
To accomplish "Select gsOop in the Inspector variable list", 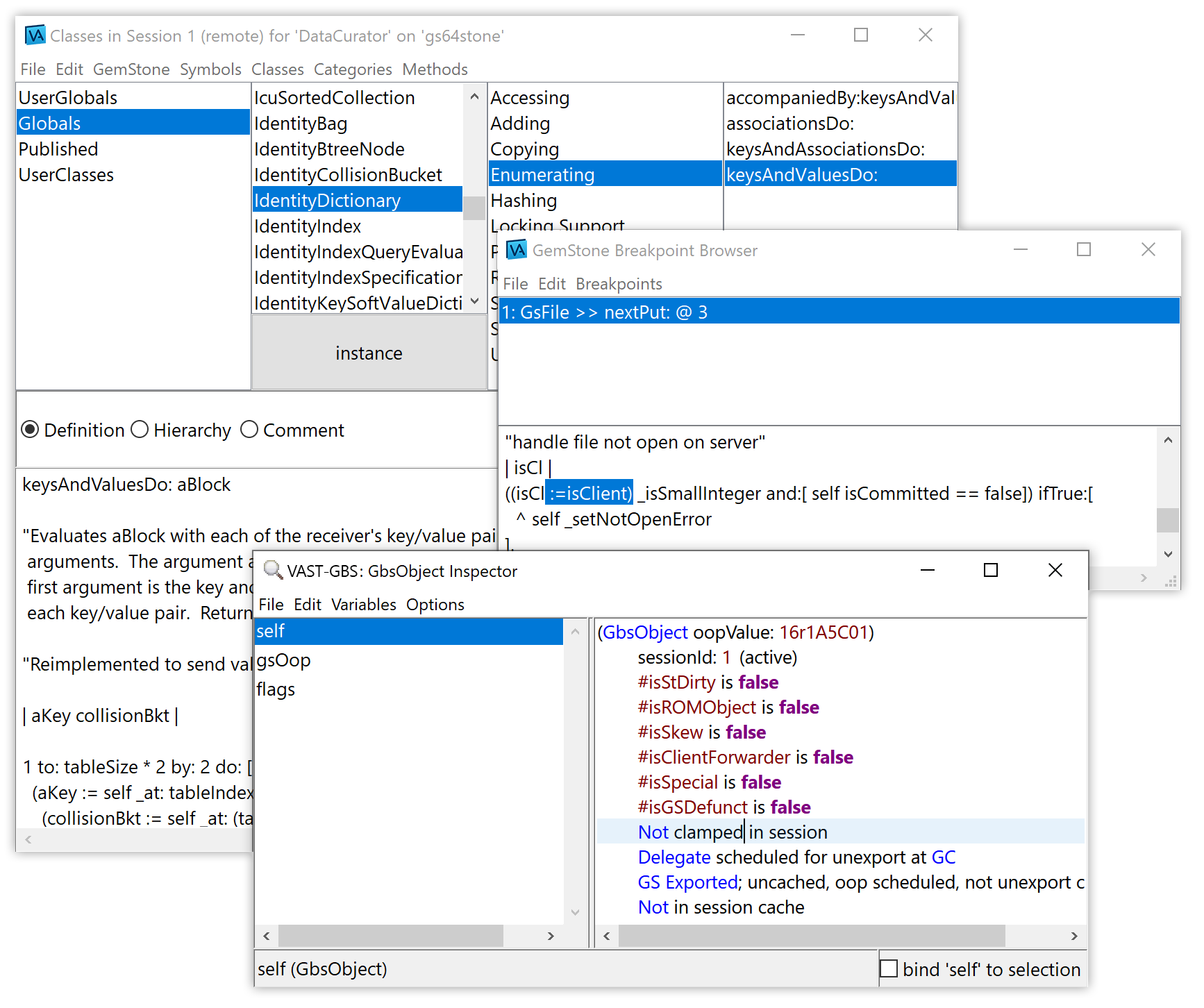I will pyautogui.click(x=409, y=660).
